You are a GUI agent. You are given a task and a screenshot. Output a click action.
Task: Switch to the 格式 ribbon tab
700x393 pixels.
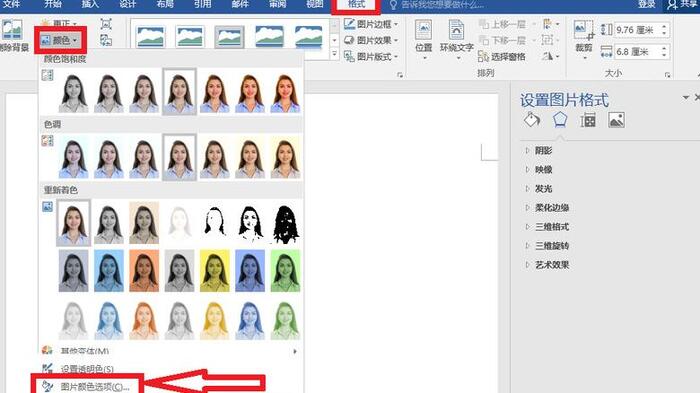[356, 4]
